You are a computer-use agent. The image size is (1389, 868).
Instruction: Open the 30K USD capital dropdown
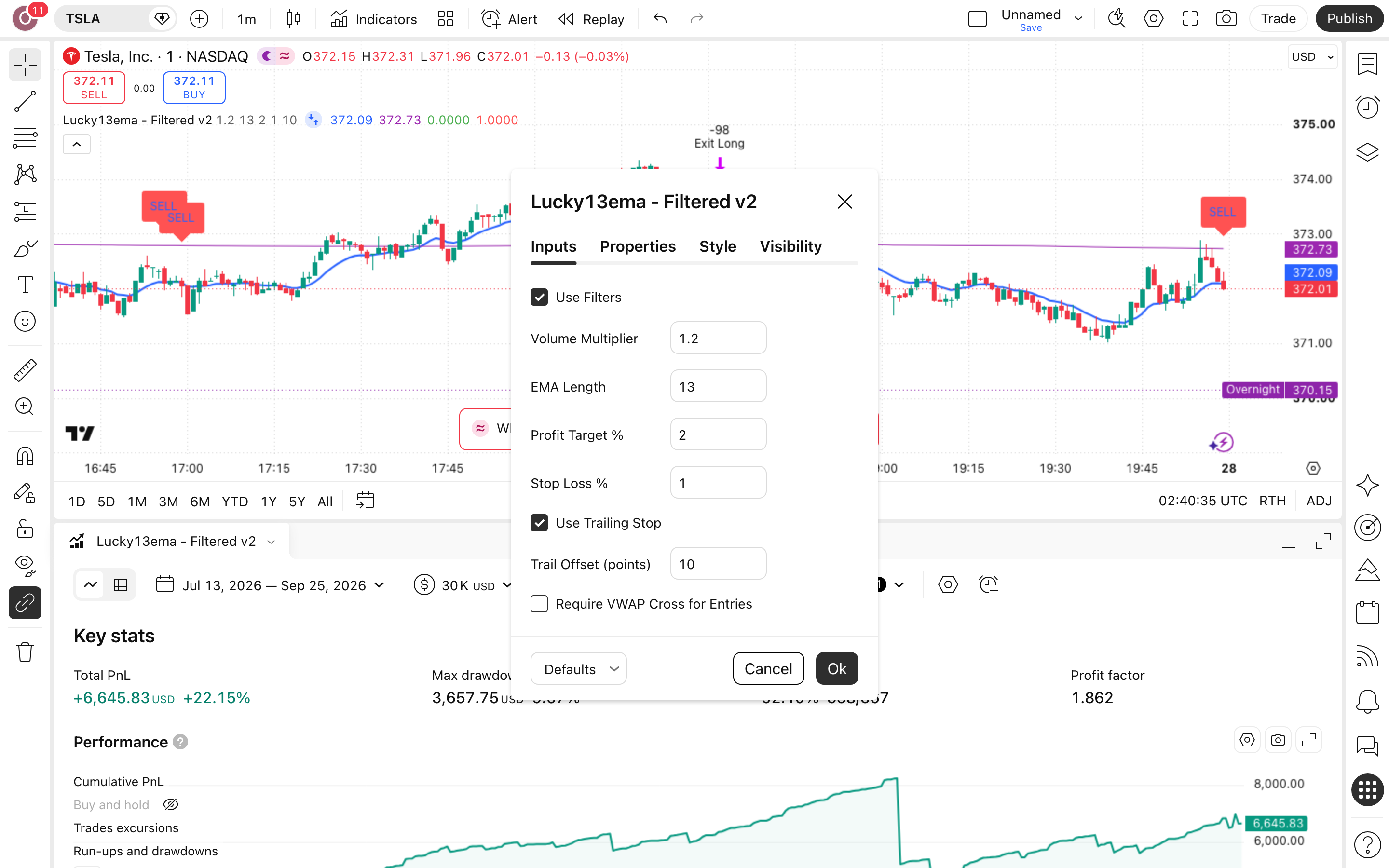pos(462,585)
